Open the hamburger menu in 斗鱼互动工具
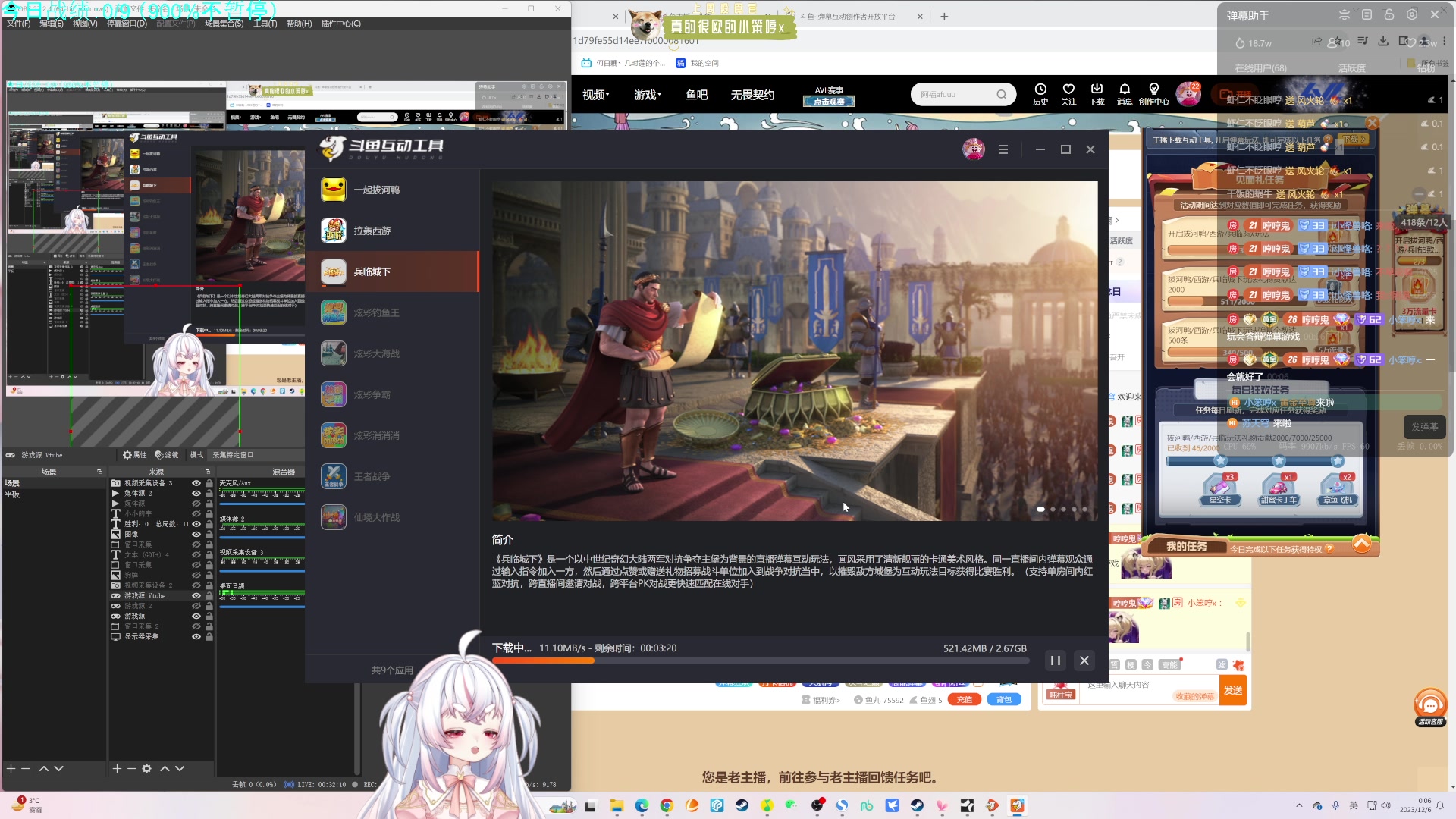The image size is (1456, 819). coord(1003,149)
